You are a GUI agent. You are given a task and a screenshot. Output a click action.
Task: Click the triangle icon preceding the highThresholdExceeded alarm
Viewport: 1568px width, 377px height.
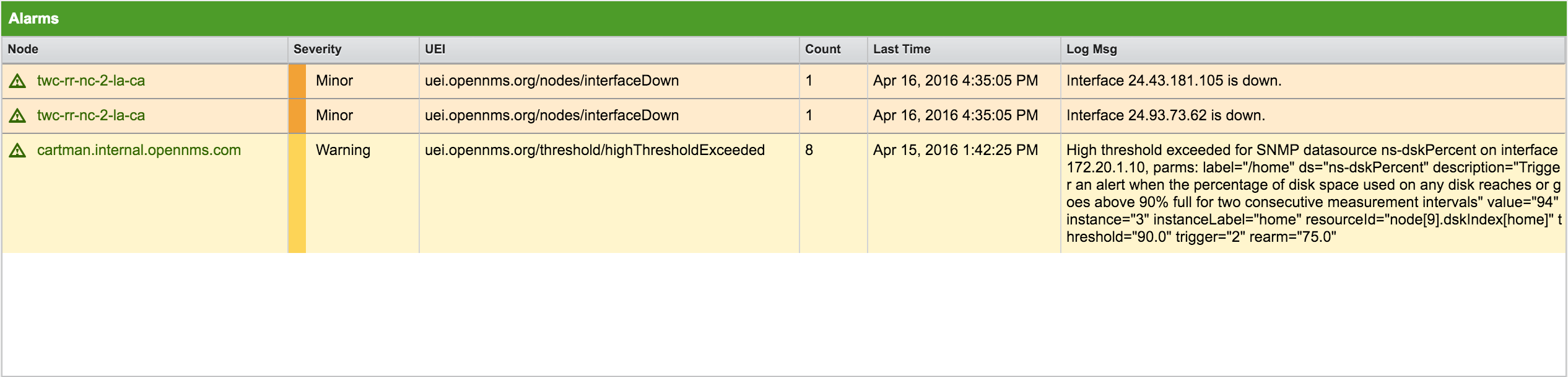(18, 149)
